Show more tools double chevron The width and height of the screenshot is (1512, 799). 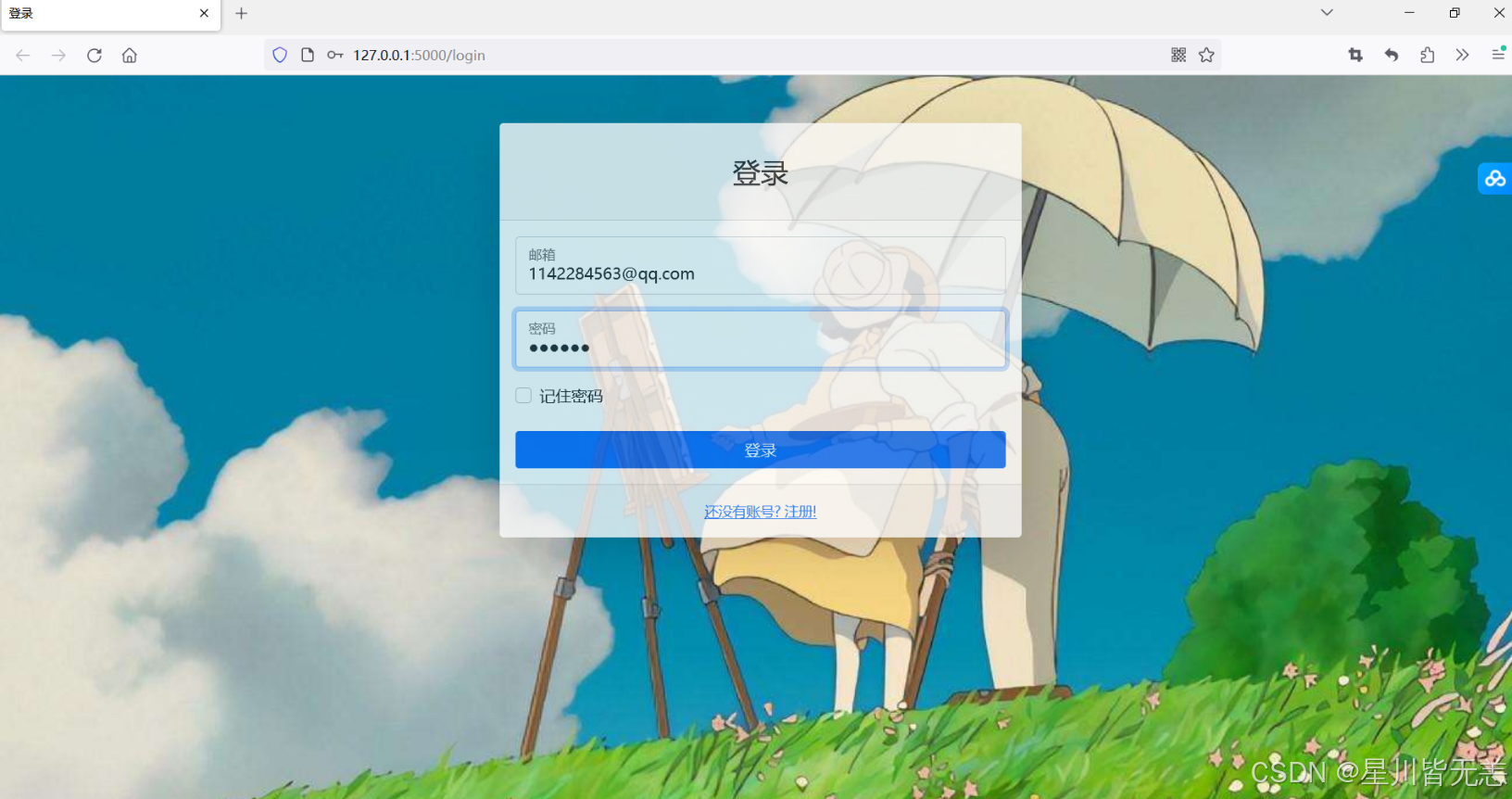[x=1462, y=56]
